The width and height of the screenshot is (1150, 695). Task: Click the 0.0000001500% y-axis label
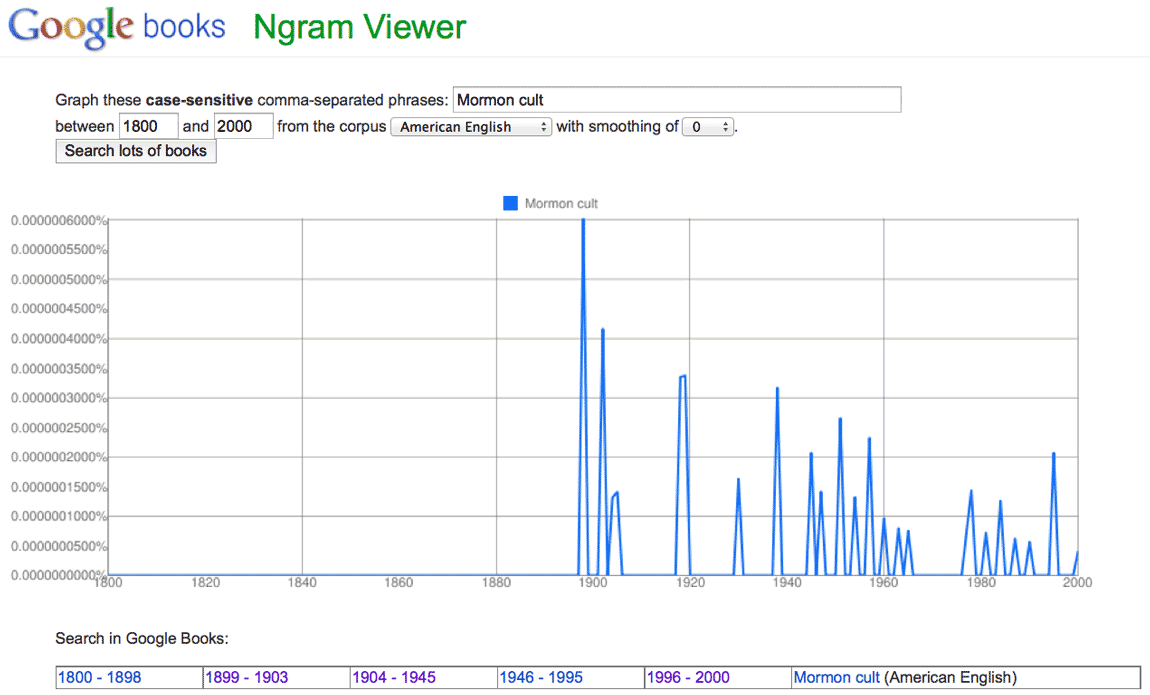59,487
